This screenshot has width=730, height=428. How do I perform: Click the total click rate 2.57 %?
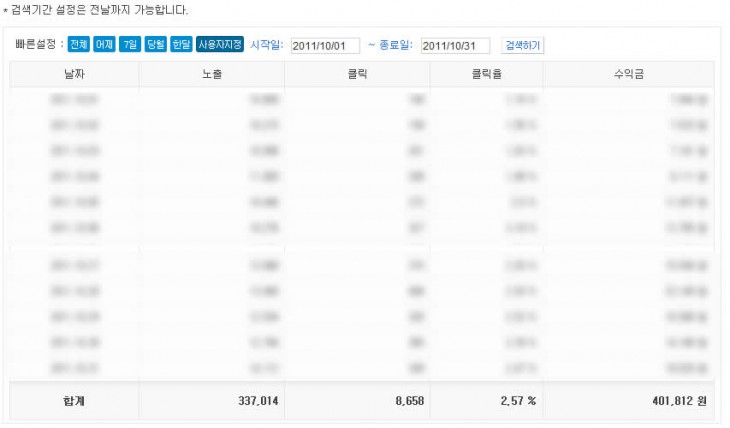[x=518, y=400]
